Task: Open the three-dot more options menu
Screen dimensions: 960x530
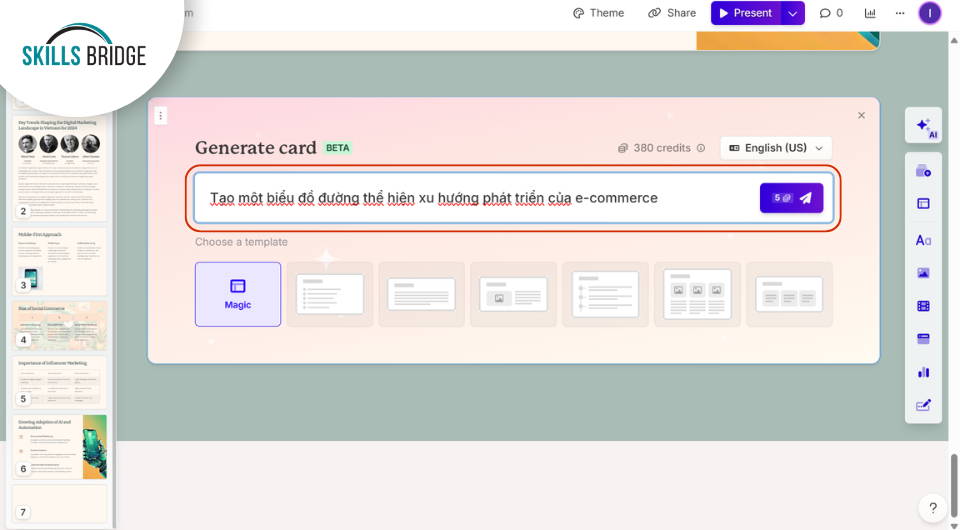Action: click(x=899, y=13)
